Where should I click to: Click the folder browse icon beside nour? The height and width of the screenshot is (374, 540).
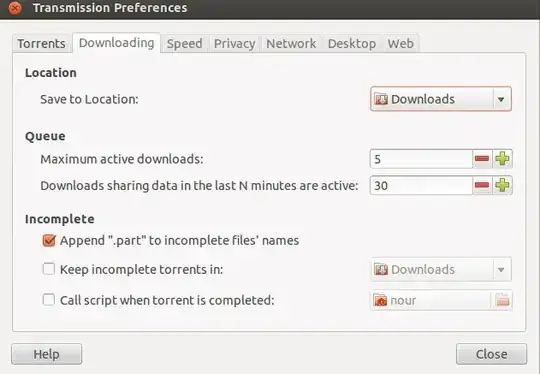click(x=502, y=300)
